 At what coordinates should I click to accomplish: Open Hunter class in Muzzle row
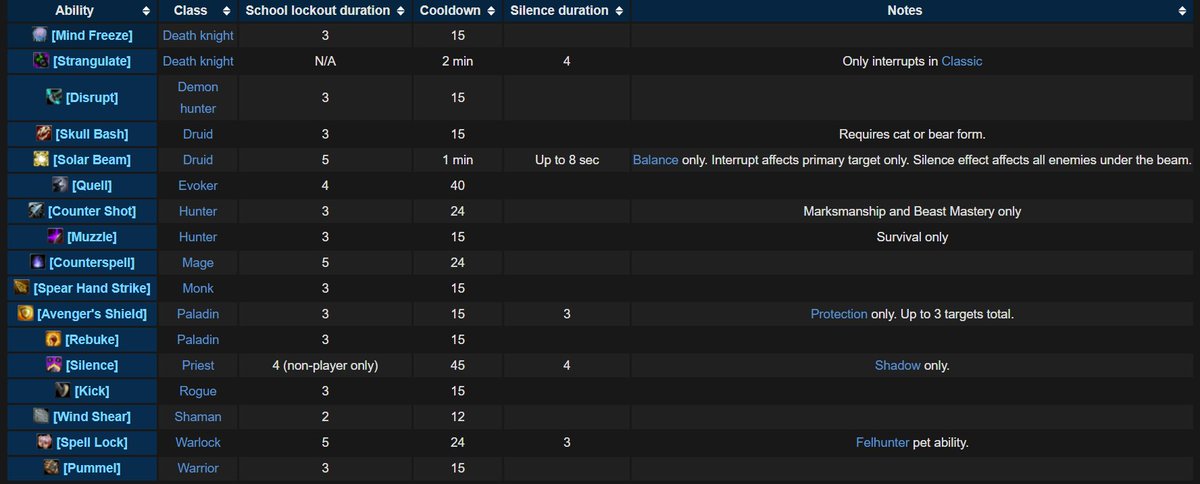(198, 237)
